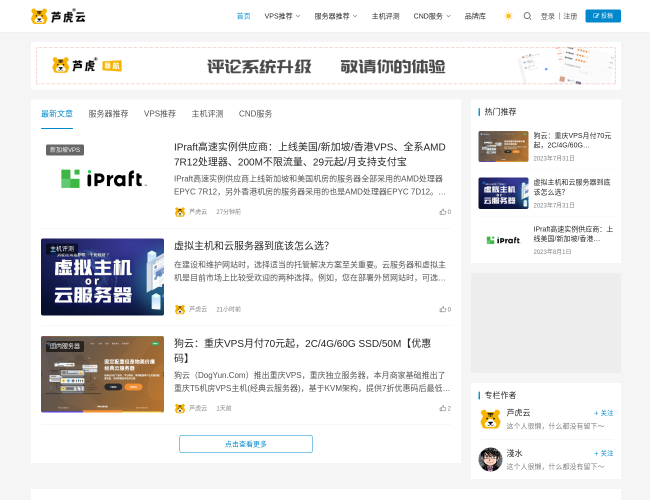The height and width of the screenshot is (500, 650).
Task: Follow 芦虎云 with the +关注 toggle
Action: click(603, 413)
